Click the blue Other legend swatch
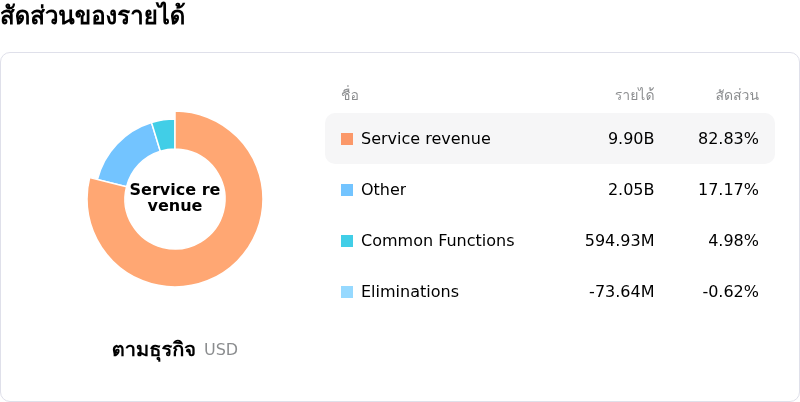800x402 pixels. coord(347,190)
